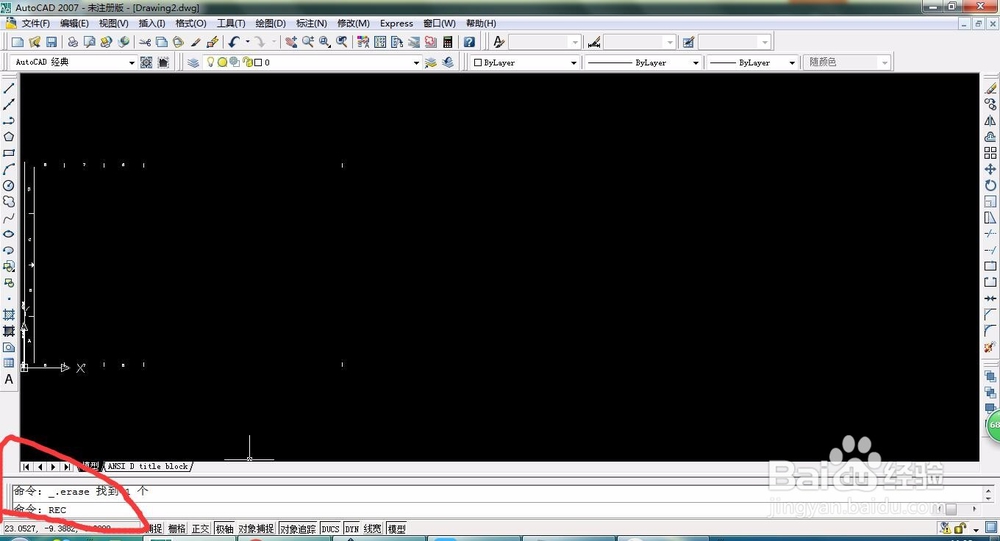Select the Multiline Text A tool
The image size is (1000, 541).
(x=9, y=379)
